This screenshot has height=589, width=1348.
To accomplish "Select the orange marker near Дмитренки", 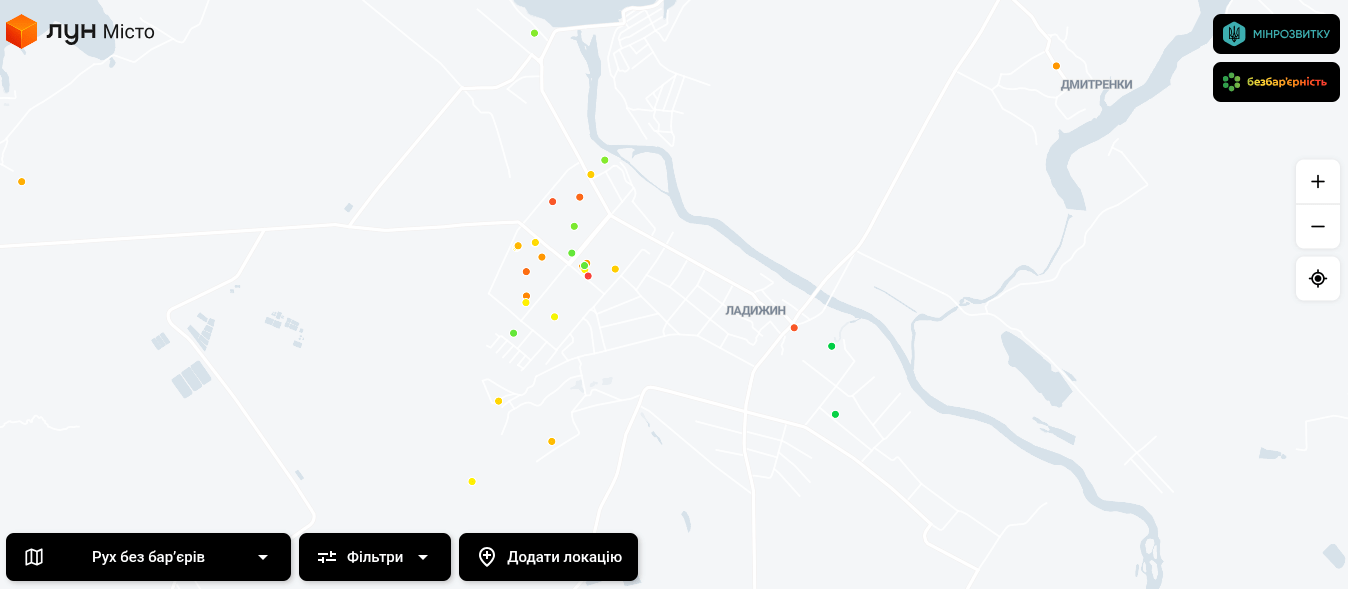I will click(x=1056, y=66).
